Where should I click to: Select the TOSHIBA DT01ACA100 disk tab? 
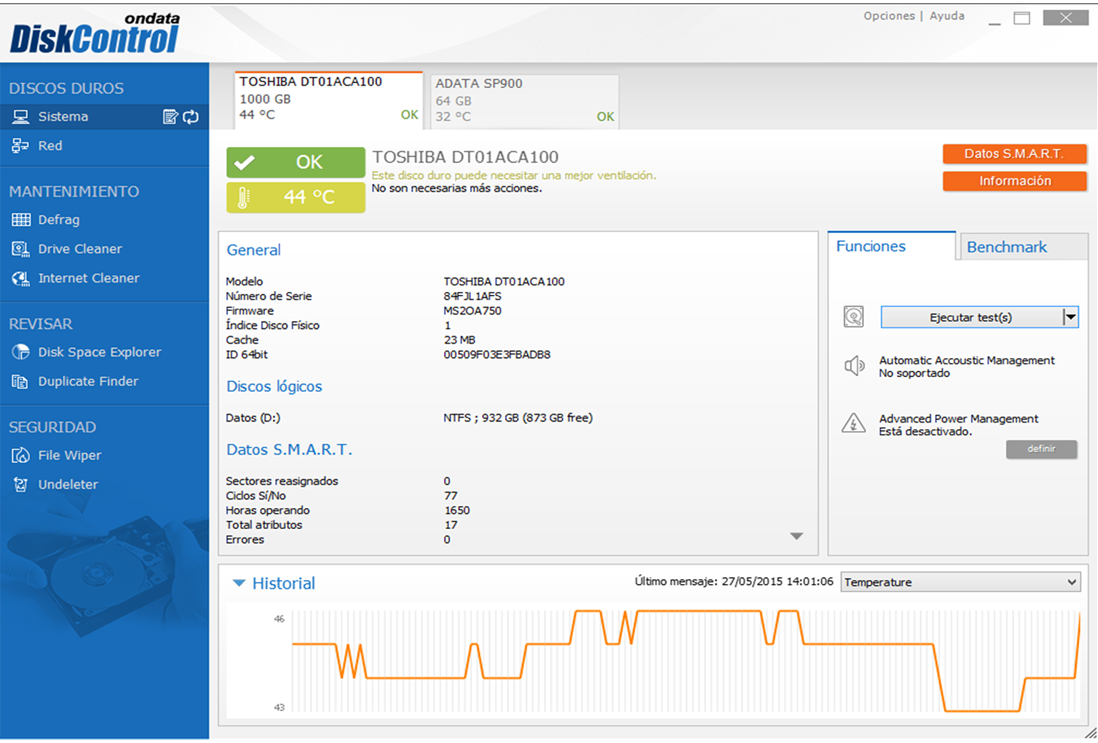328,99
